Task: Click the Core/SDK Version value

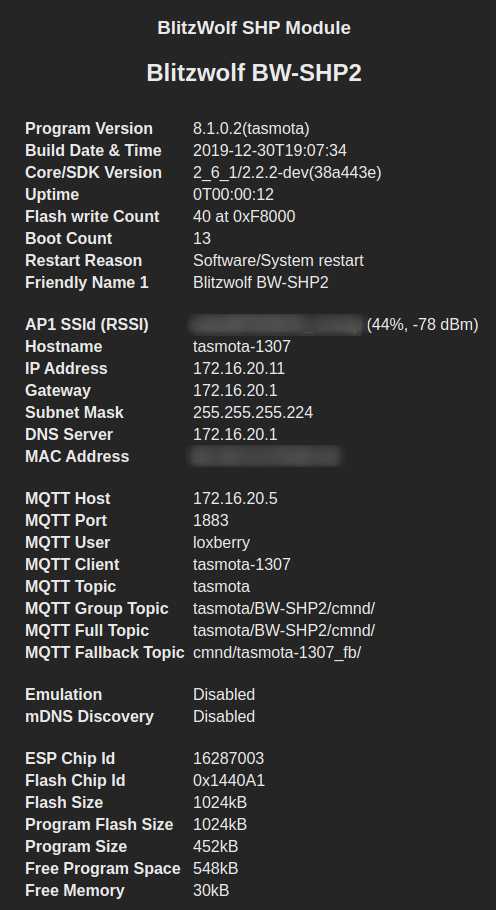Action: 287,173
